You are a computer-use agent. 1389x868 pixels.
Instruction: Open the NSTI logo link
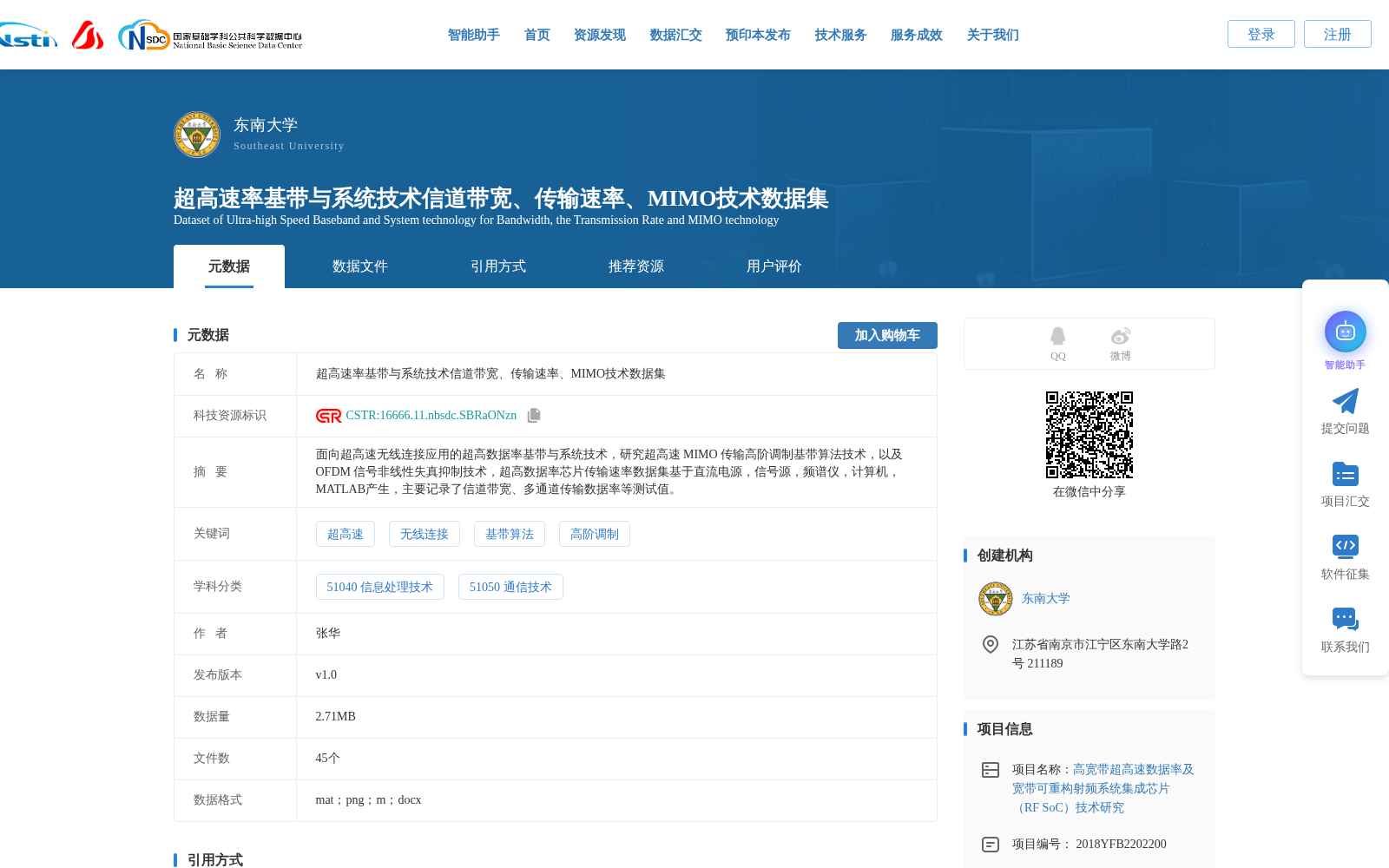(28, 36)
